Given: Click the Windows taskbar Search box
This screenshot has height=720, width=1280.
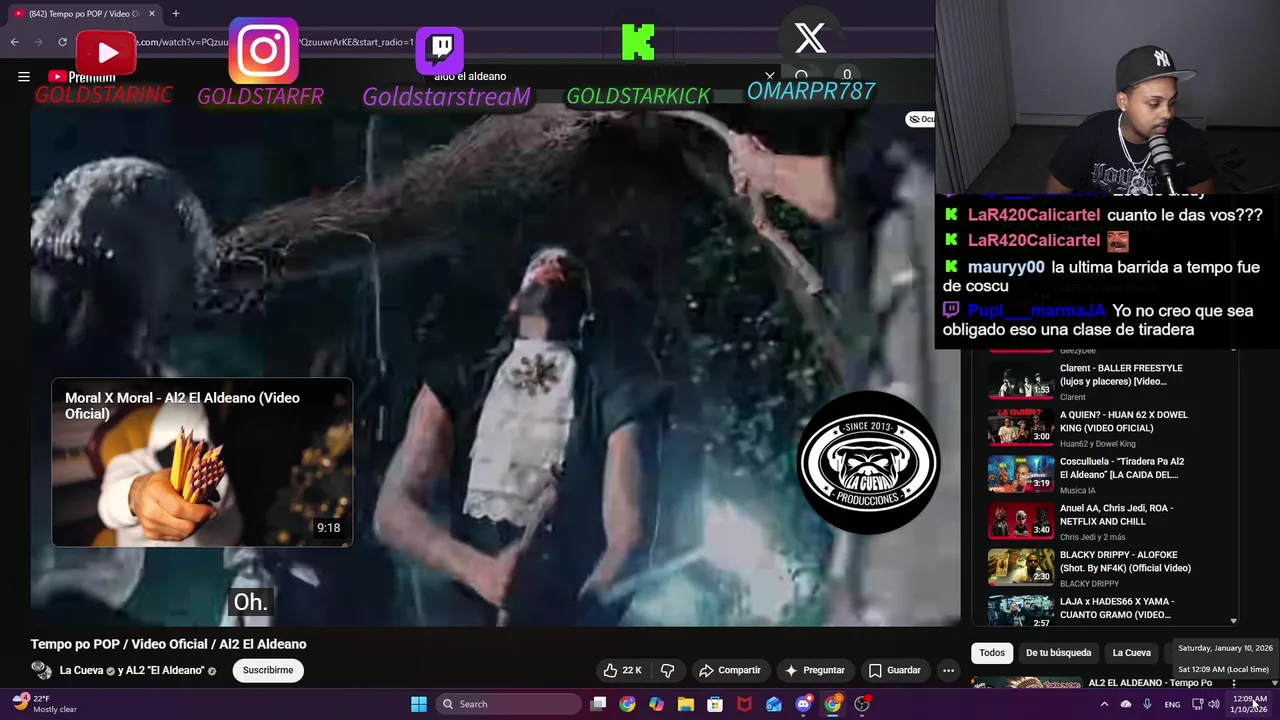Looking at the screenshot, I should coord(510,704).
